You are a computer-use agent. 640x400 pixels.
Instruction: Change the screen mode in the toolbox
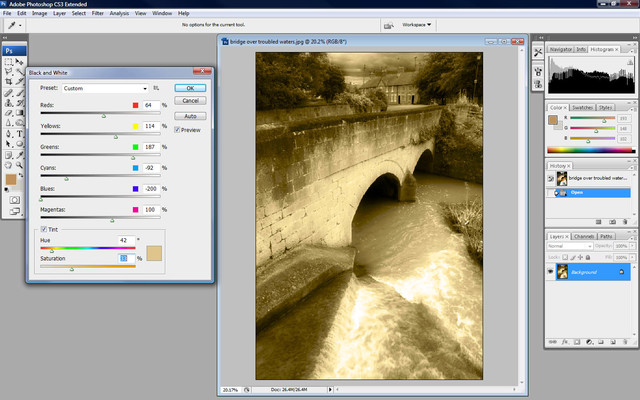[14, 211]
